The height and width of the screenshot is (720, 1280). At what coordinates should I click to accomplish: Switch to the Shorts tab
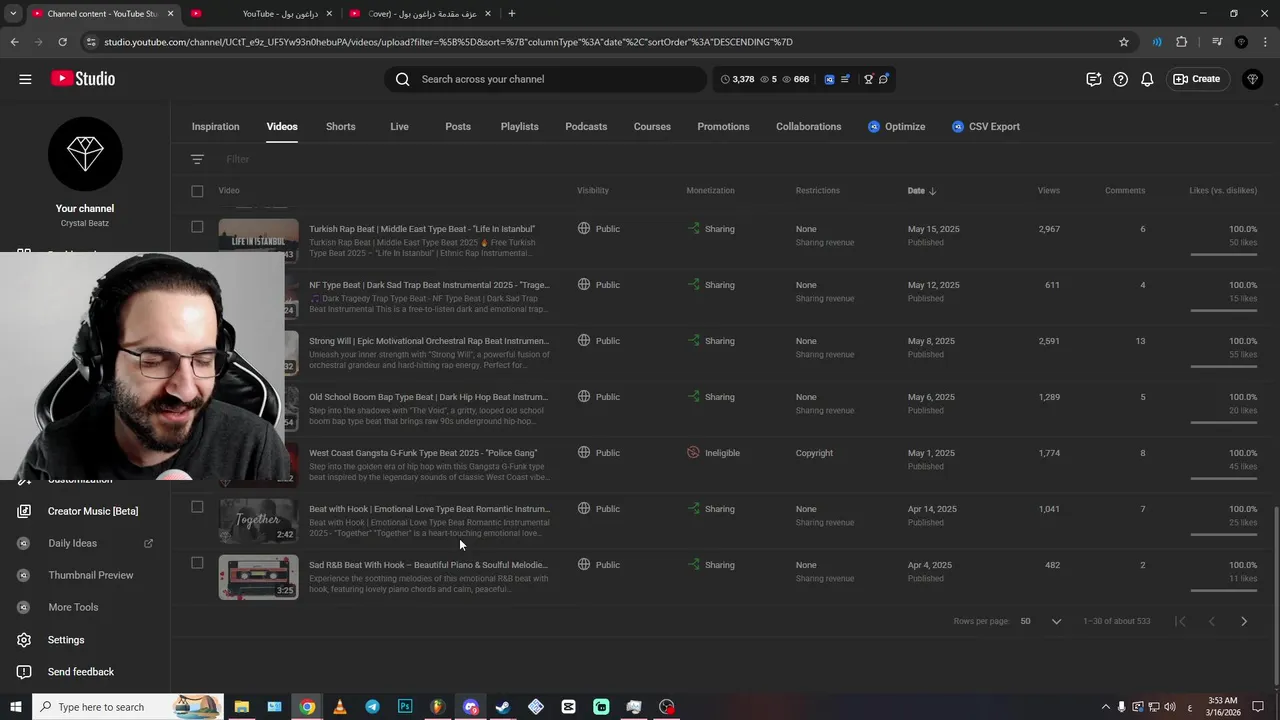point(340,127)
